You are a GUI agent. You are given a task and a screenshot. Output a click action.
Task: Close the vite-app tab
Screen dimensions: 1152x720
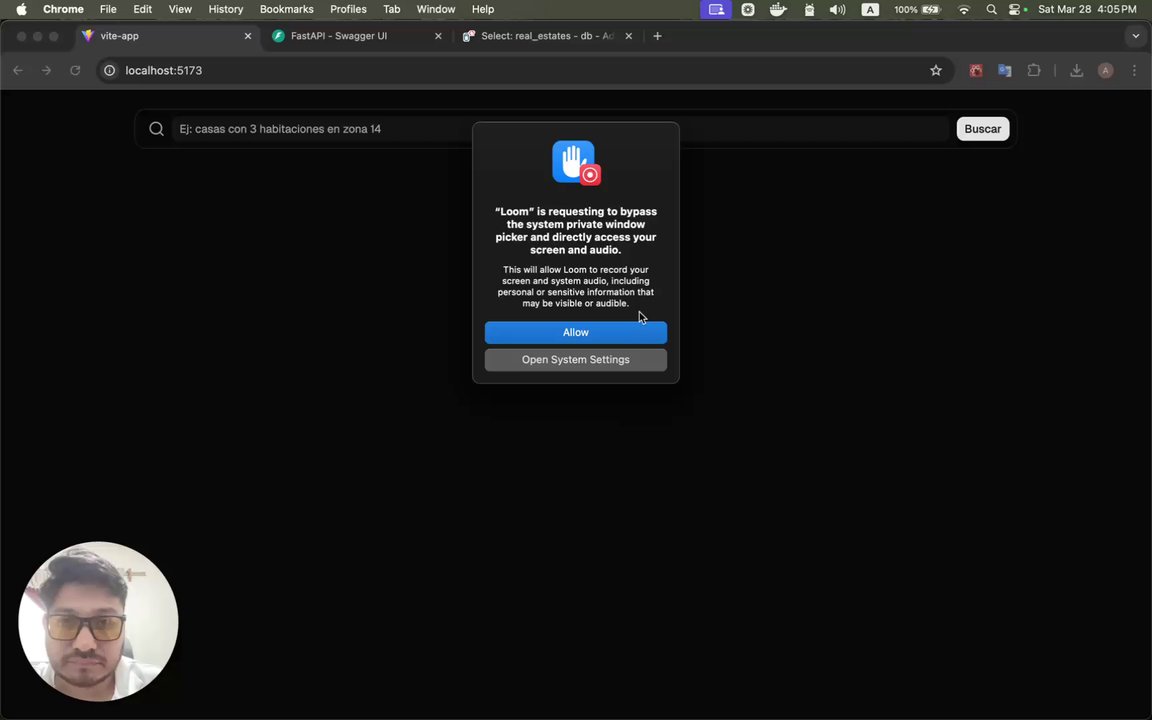248,35
